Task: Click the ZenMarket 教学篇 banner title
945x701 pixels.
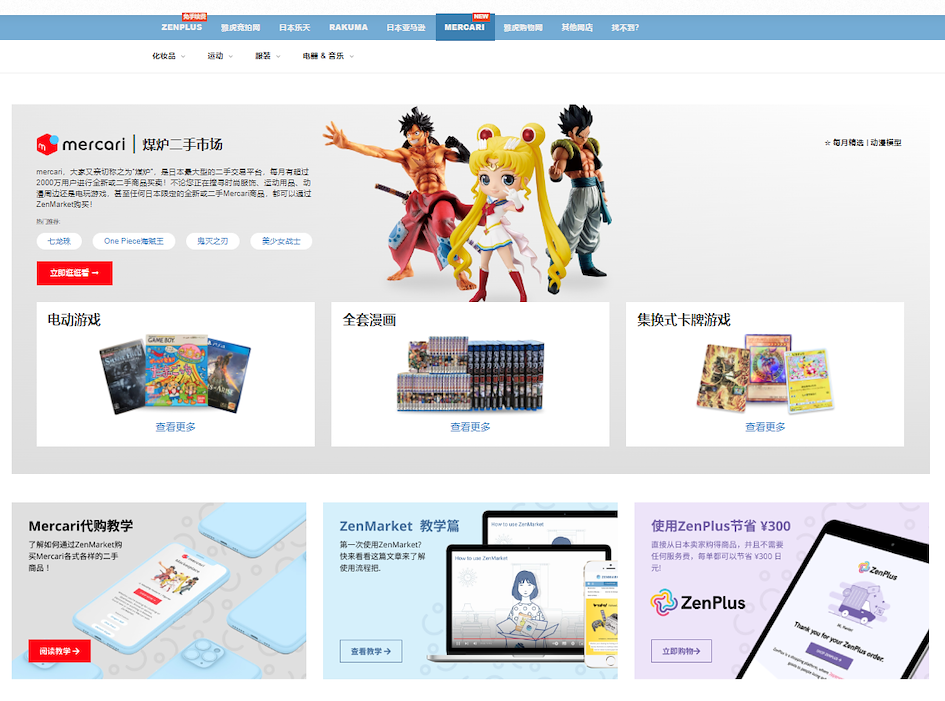Action: [x=399, y=526]
